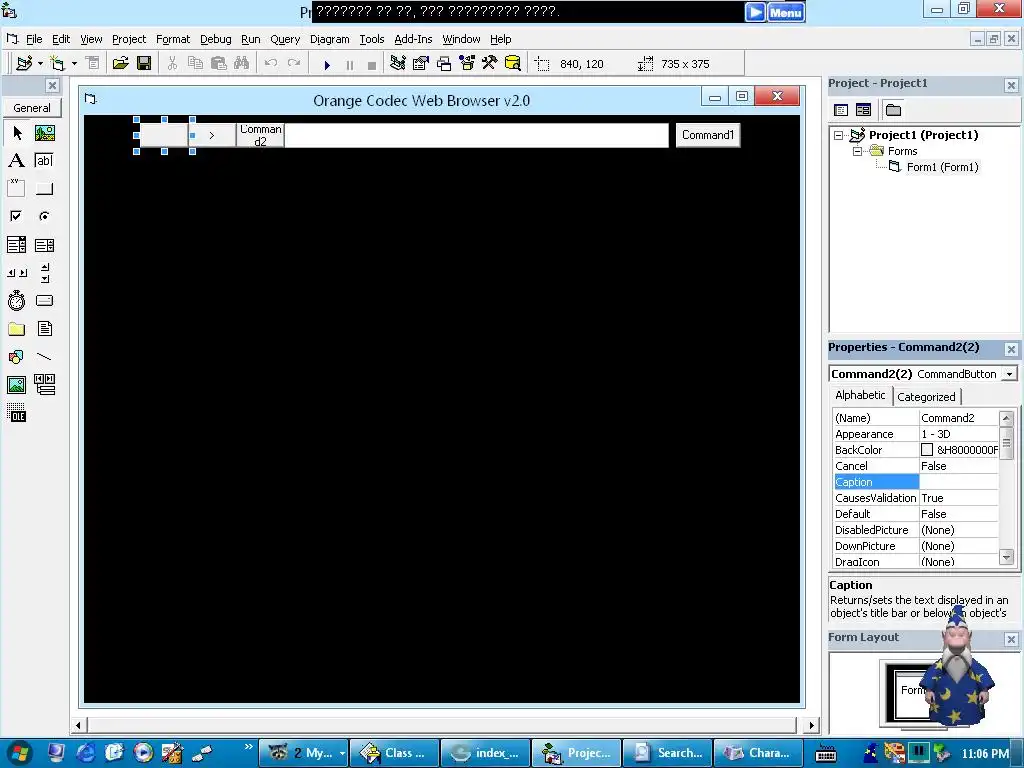Click Command1 button on form
Viewport: 1024px width, 768px height.
pyautogui.click(x=708, y=135)
